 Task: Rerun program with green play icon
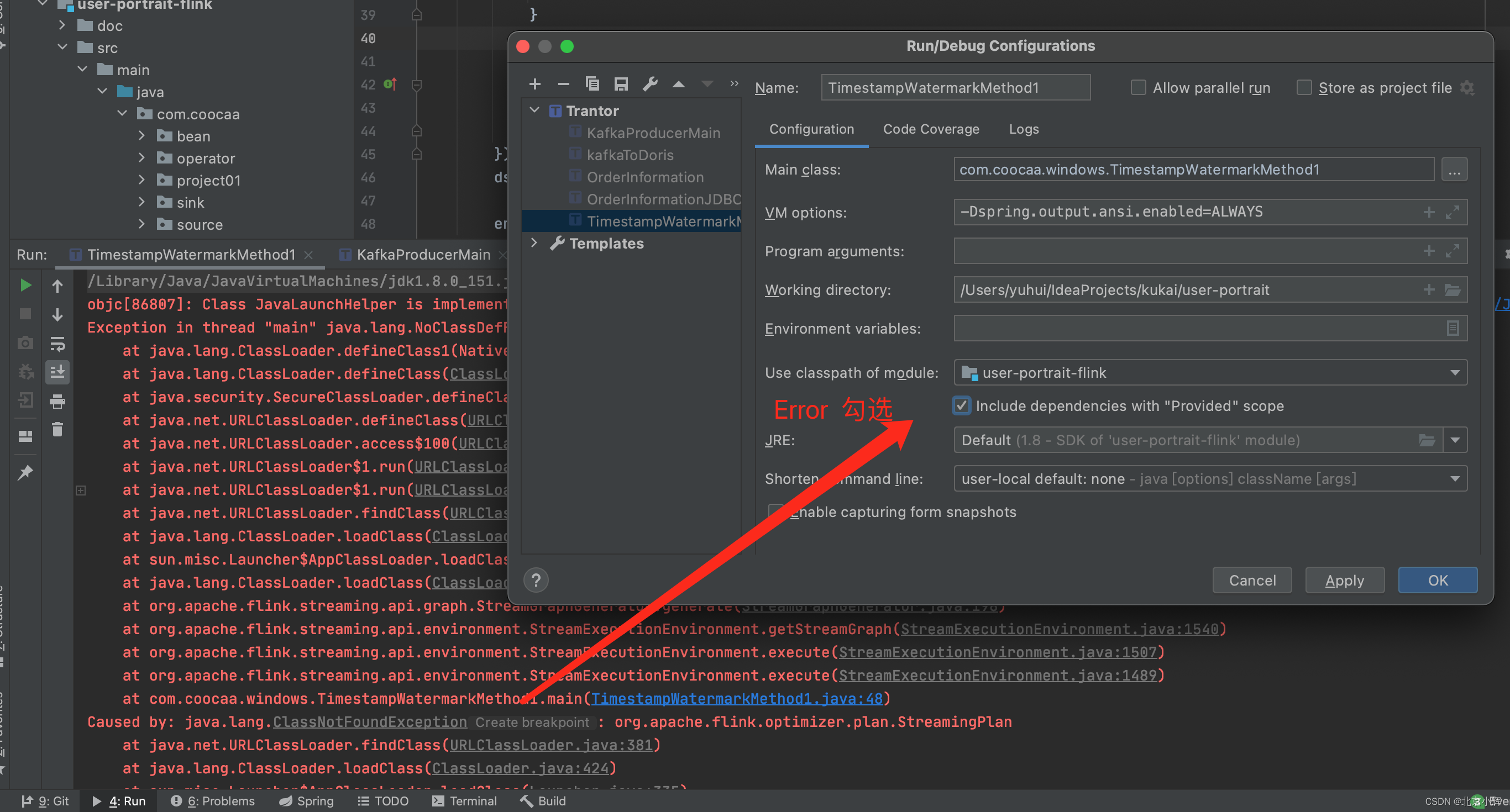(x=25, y=286)
